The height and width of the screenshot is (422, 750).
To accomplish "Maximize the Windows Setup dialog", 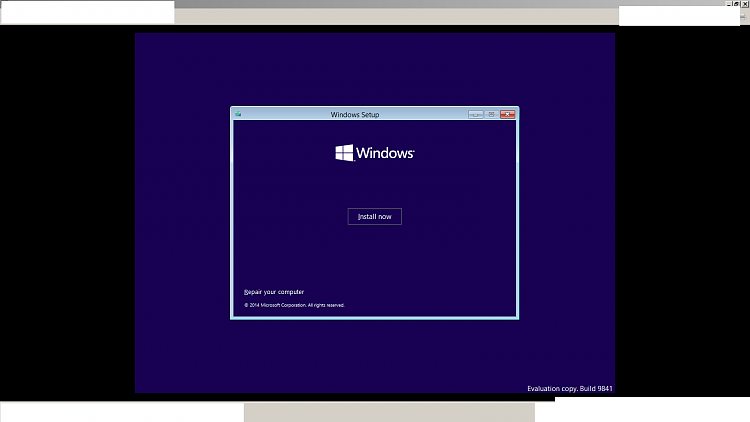I will [491, 114].
